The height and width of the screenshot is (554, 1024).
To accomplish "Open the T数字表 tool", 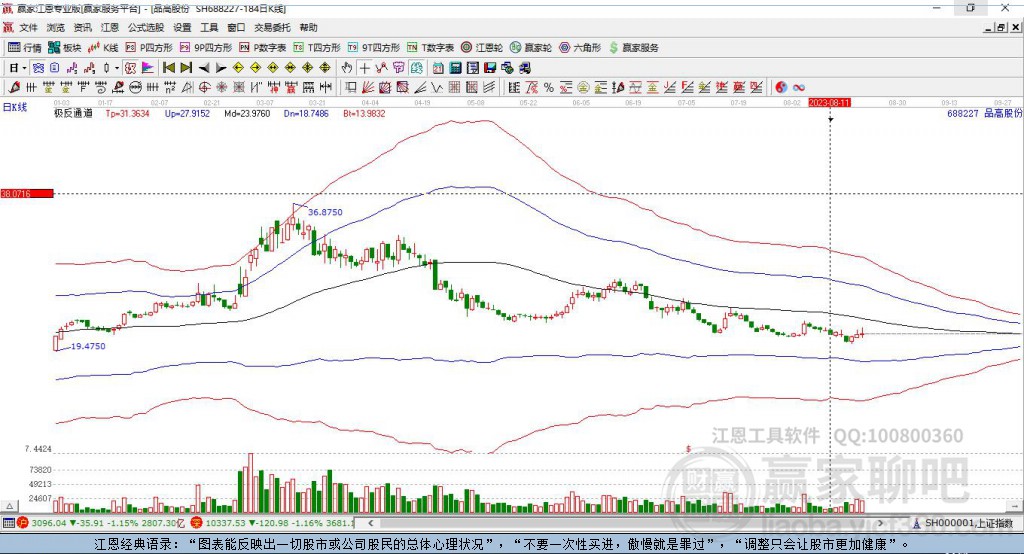I will 430,48.
